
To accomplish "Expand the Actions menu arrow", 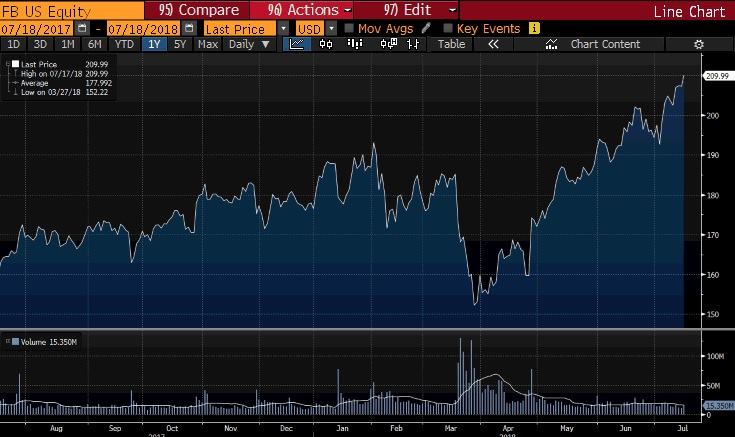I will (x=348, y=10).
